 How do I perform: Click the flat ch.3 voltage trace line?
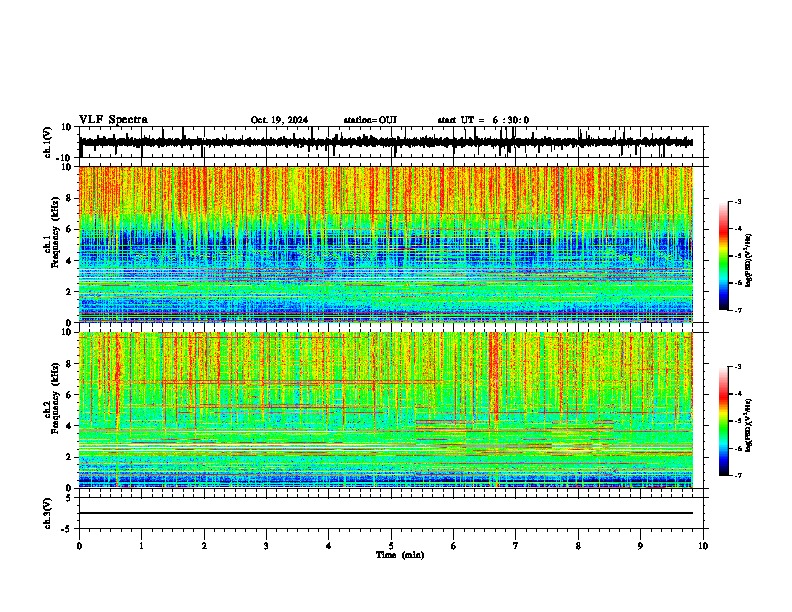pyautogui.click(x=385, y=513)
